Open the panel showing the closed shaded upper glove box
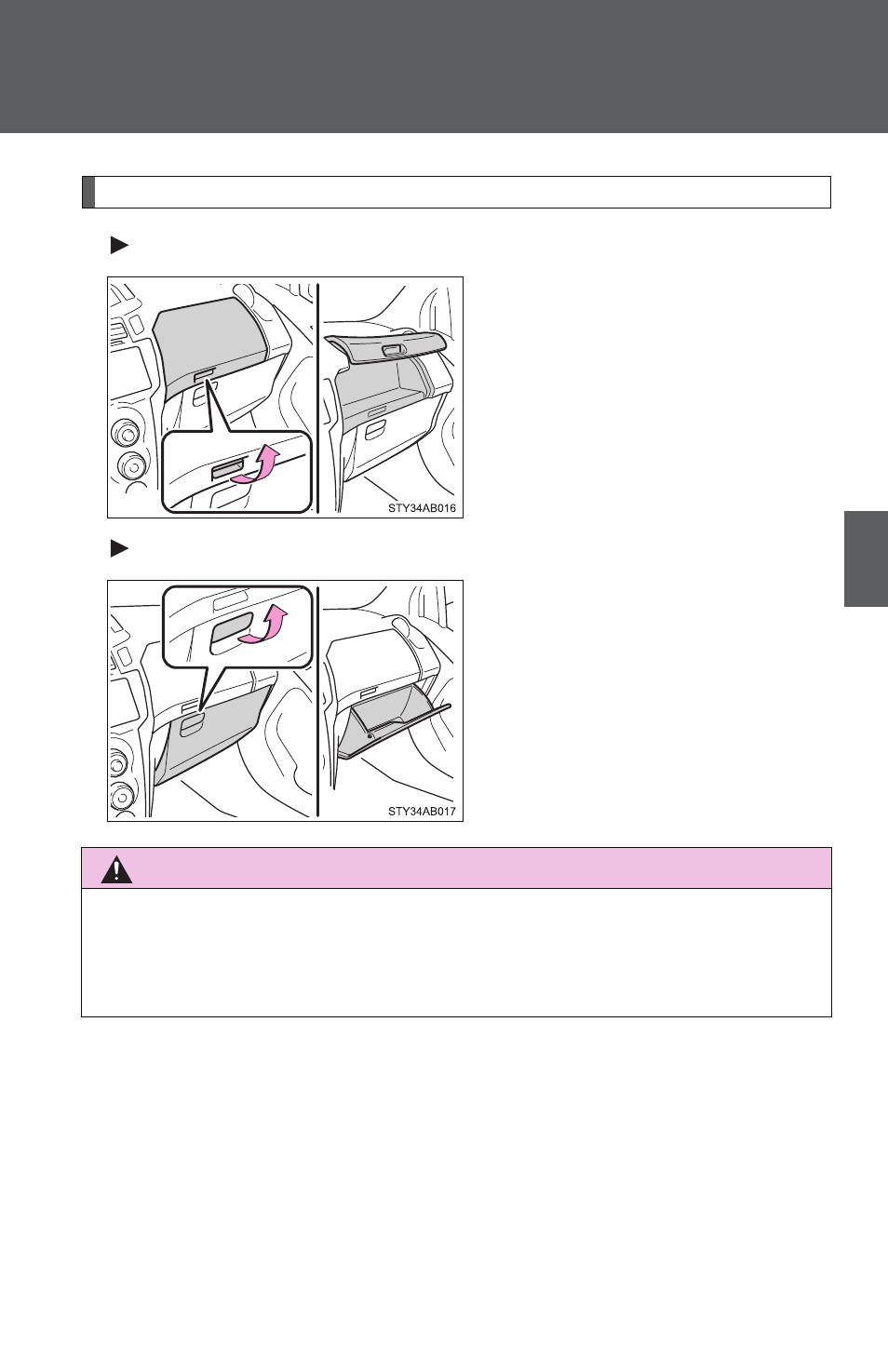The image size is (888, 1372). (212, 397)
